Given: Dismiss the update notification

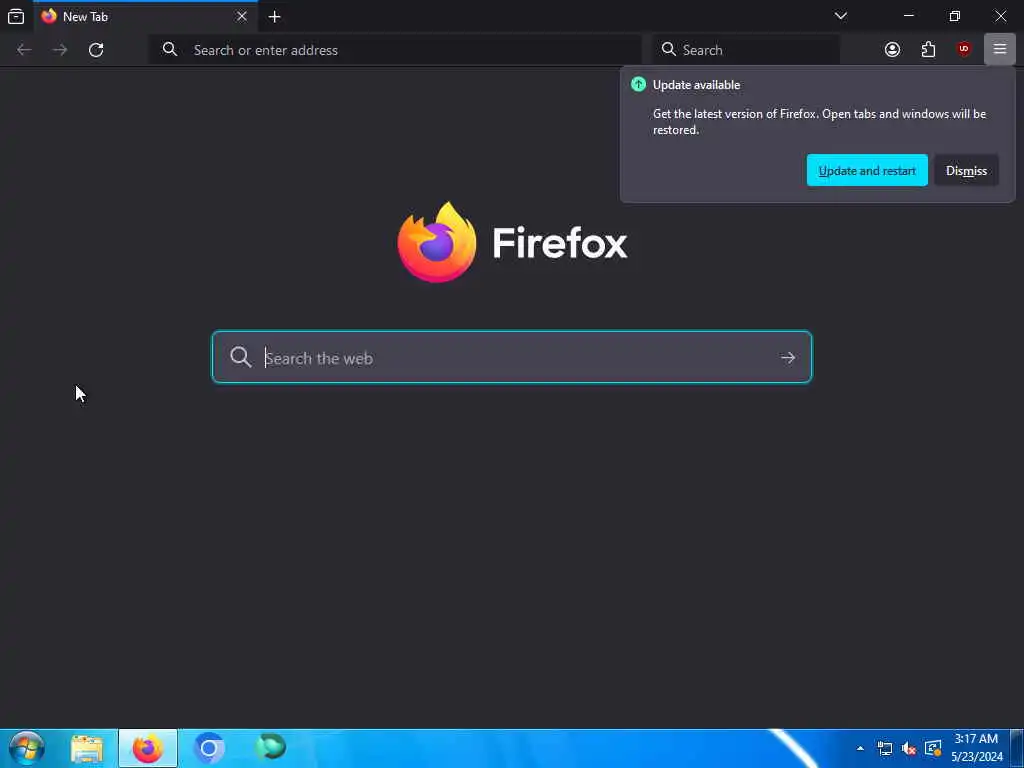Looking at the screenshot, I should [967, 170].
